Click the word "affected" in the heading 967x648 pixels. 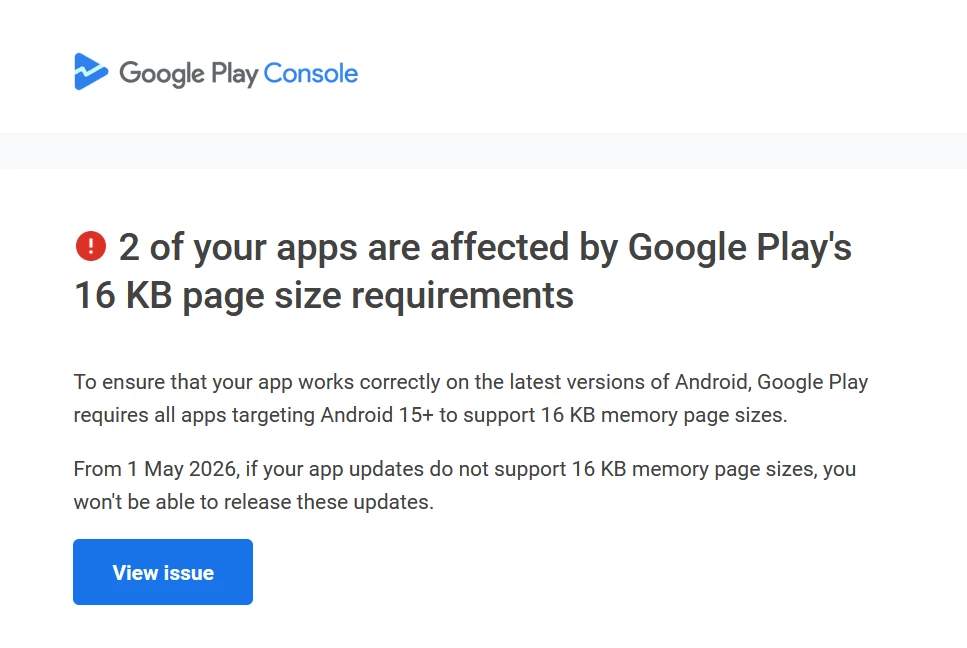[x=499, y=247]
